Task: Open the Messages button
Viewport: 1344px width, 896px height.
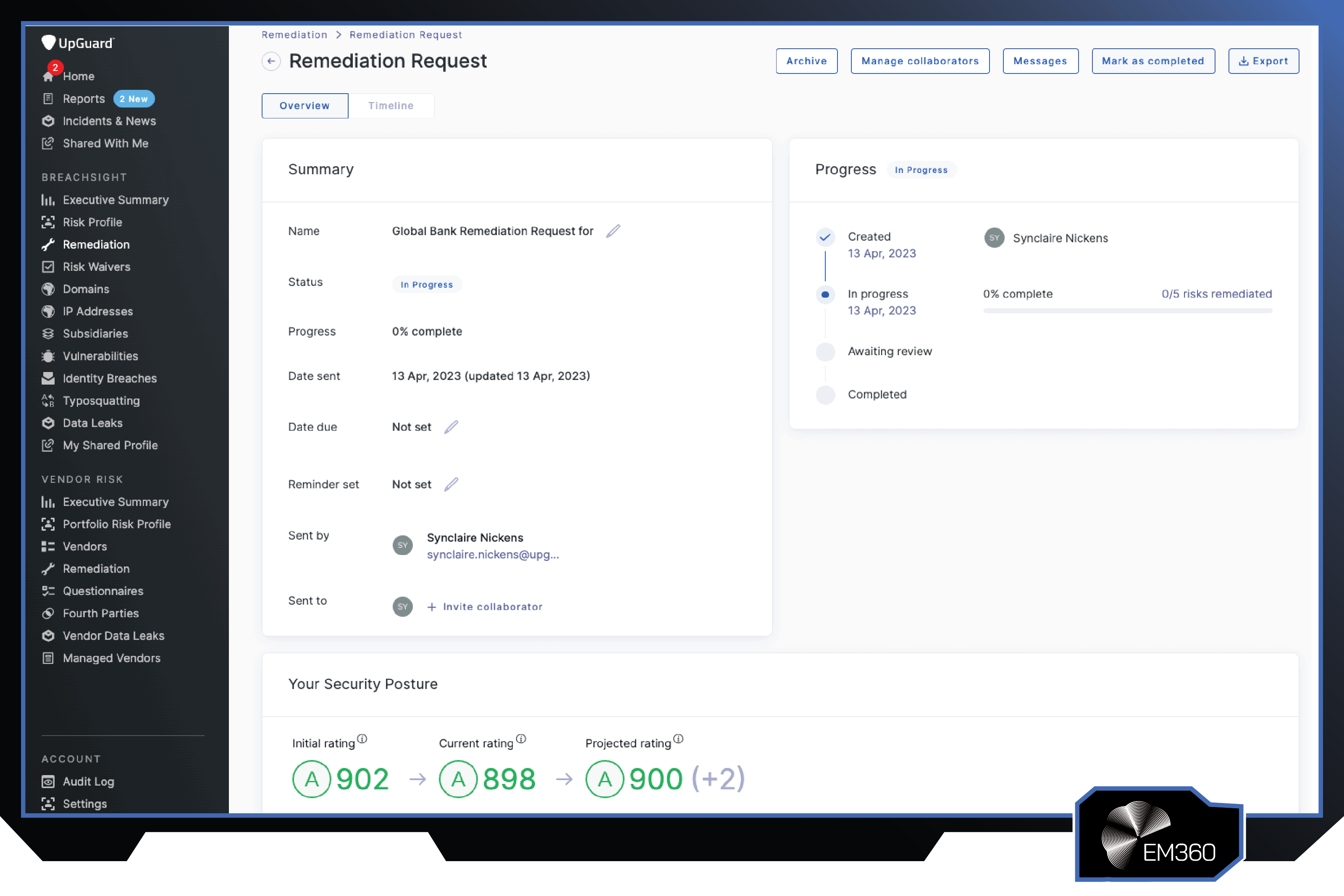Action: pos(1041,61)
